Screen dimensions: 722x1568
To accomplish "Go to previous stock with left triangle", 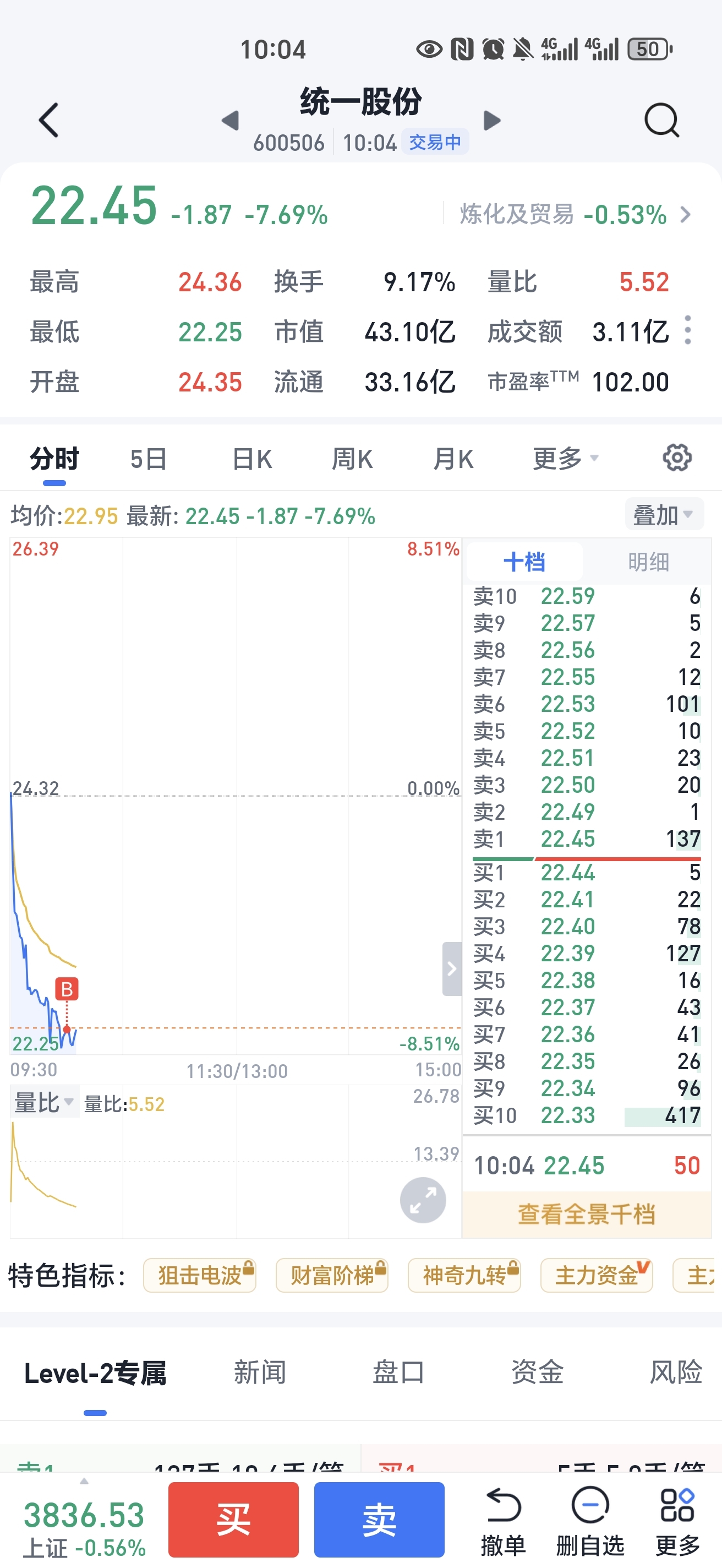I will 230,121.
